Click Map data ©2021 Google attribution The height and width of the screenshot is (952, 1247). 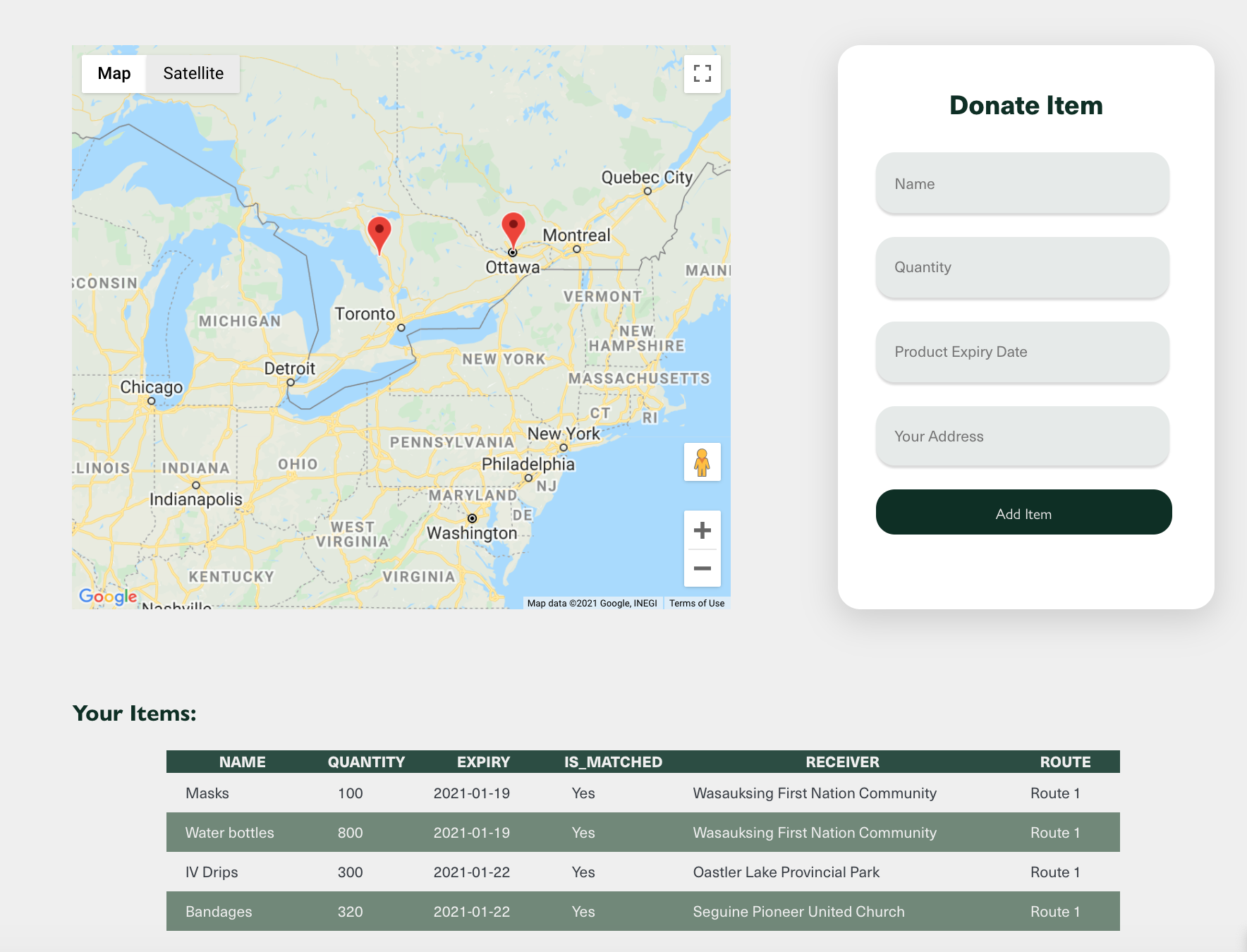tap(592, 603)
